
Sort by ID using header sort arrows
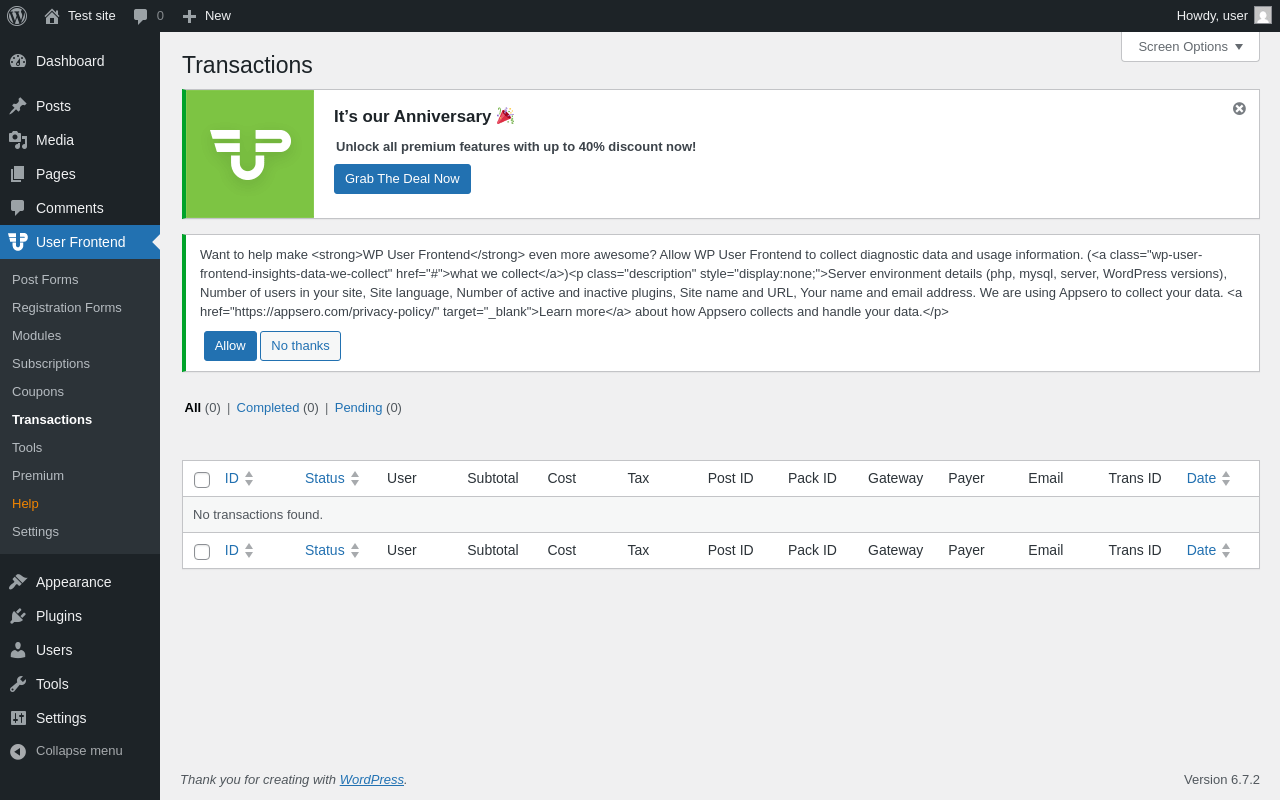point(249,478)
